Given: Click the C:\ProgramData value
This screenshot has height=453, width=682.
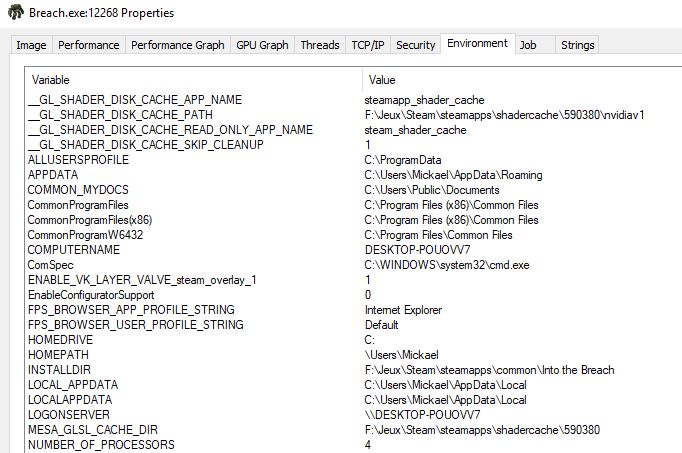Looking at the screenshot, I should point(403,160).
